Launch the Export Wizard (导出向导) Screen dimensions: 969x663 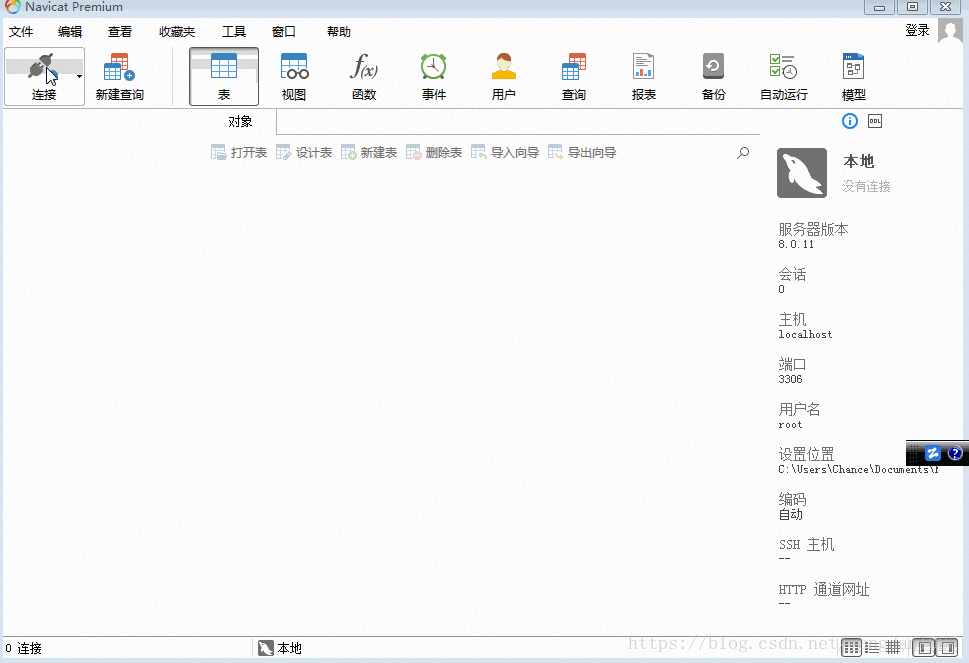pos(582,153)
